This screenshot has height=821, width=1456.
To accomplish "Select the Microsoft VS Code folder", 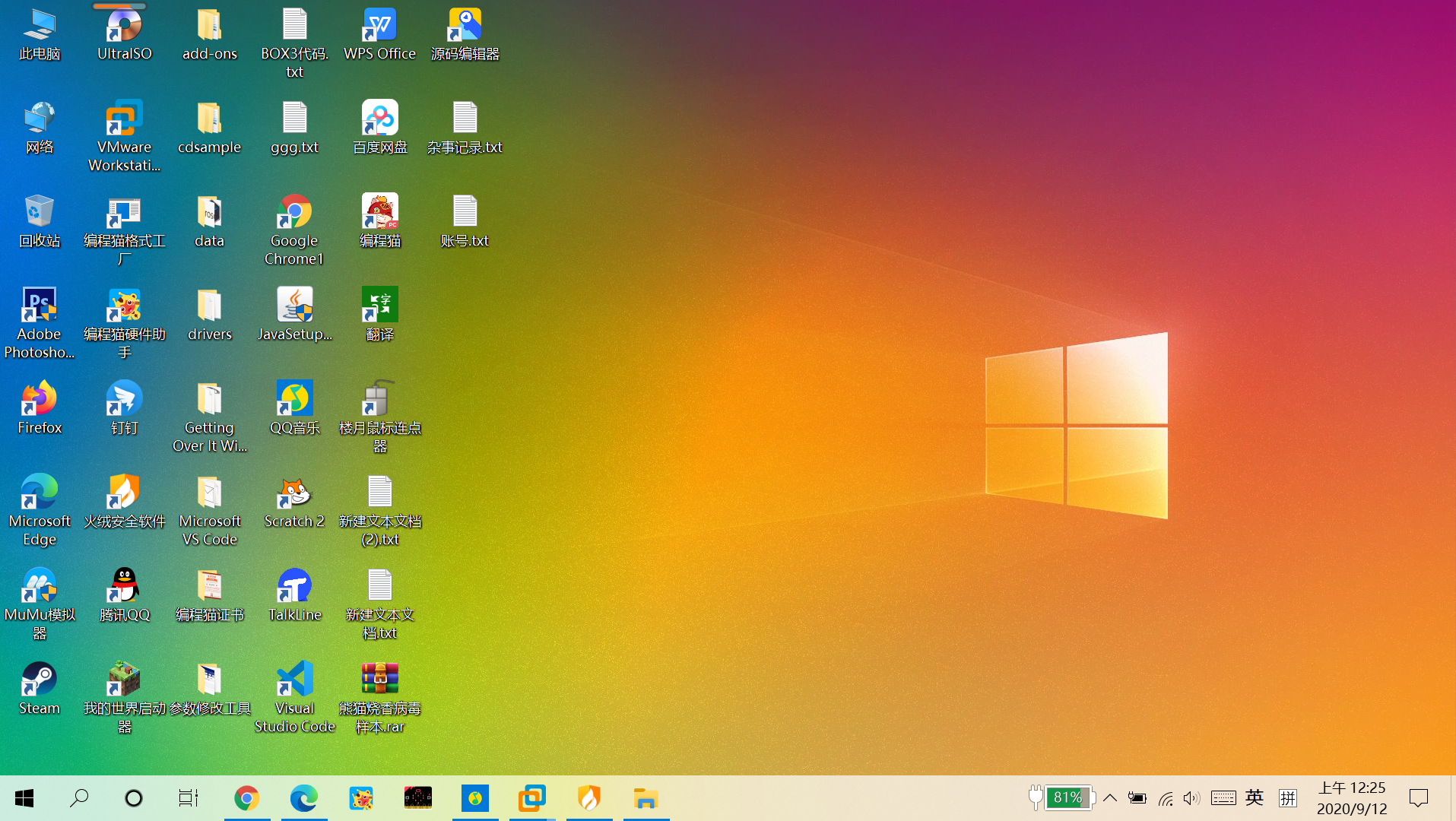I will [x=210, y=511].
